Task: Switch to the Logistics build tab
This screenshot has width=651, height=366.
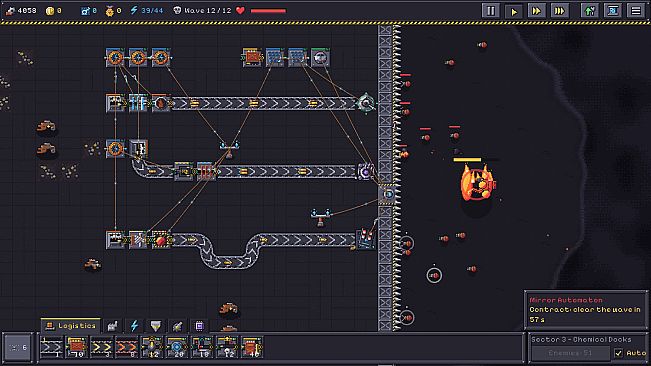Action: click(x=71, y=326)
